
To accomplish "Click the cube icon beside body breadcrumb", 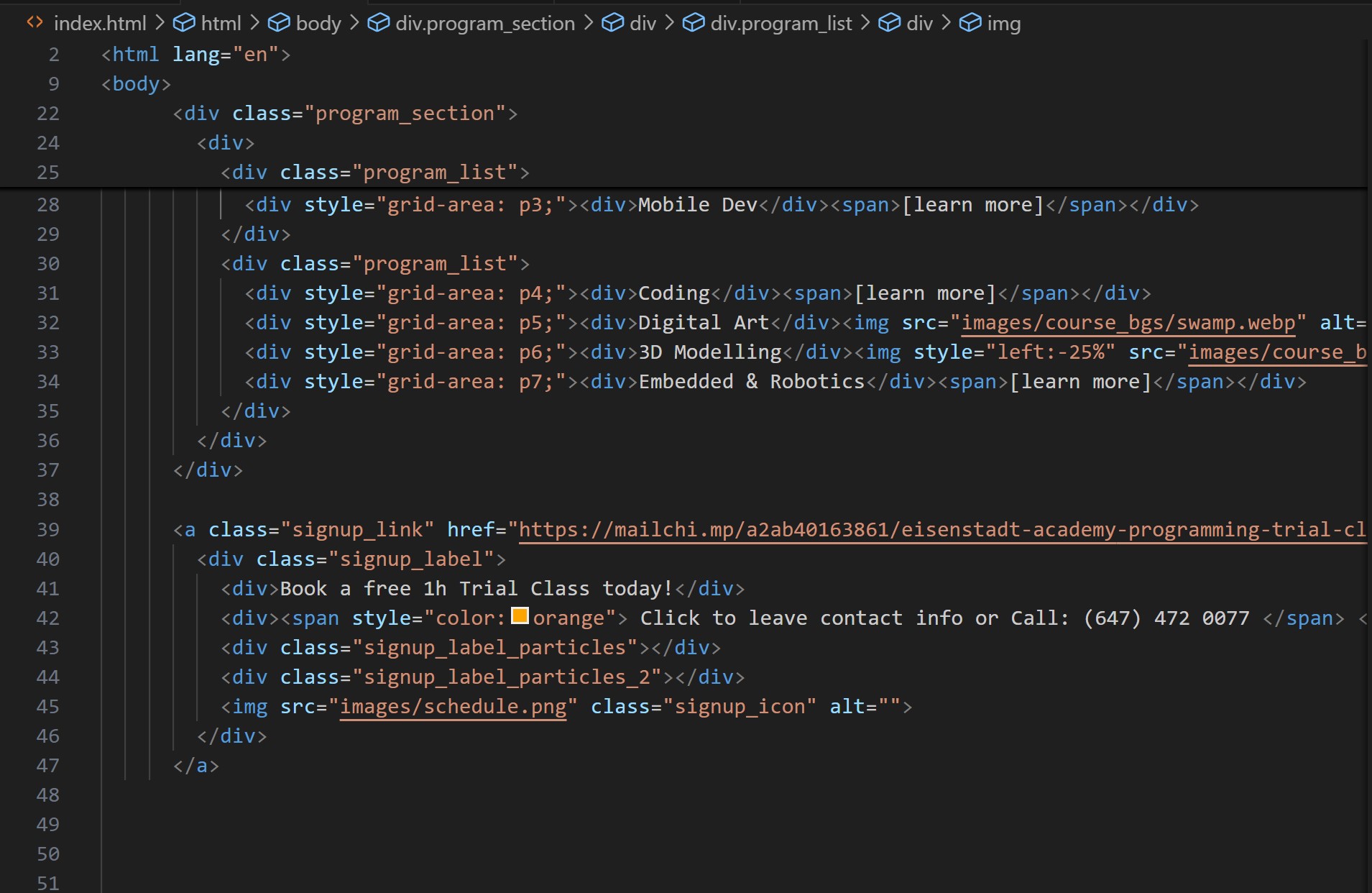I will [279, 23].
